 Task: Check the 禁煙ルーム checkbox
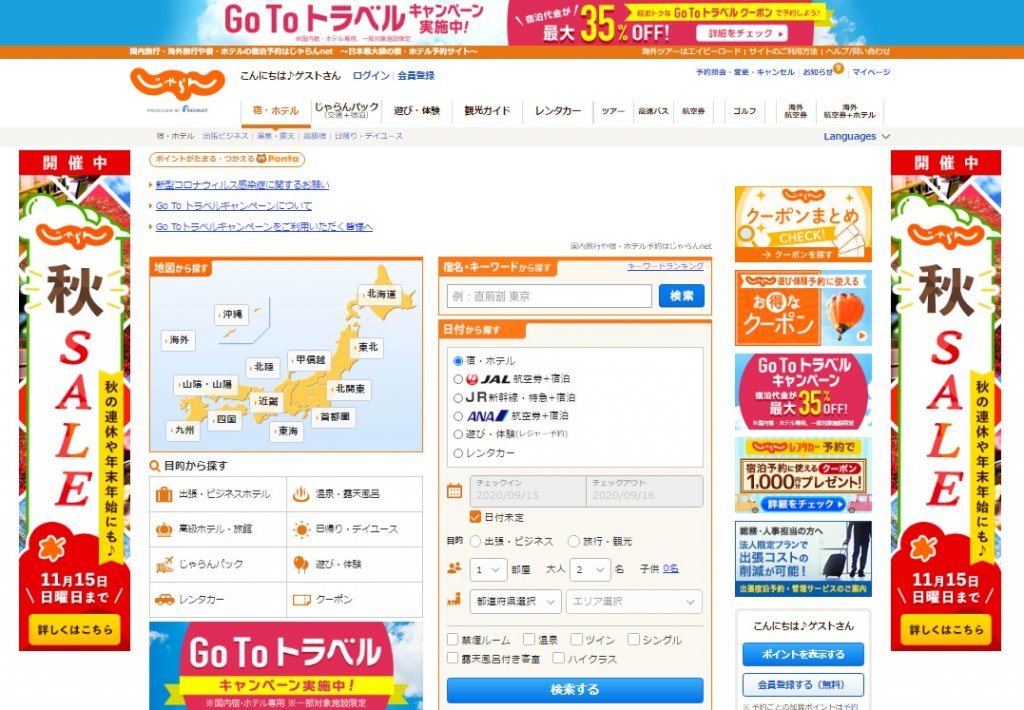pyautogui.click(x=453, y=639)
